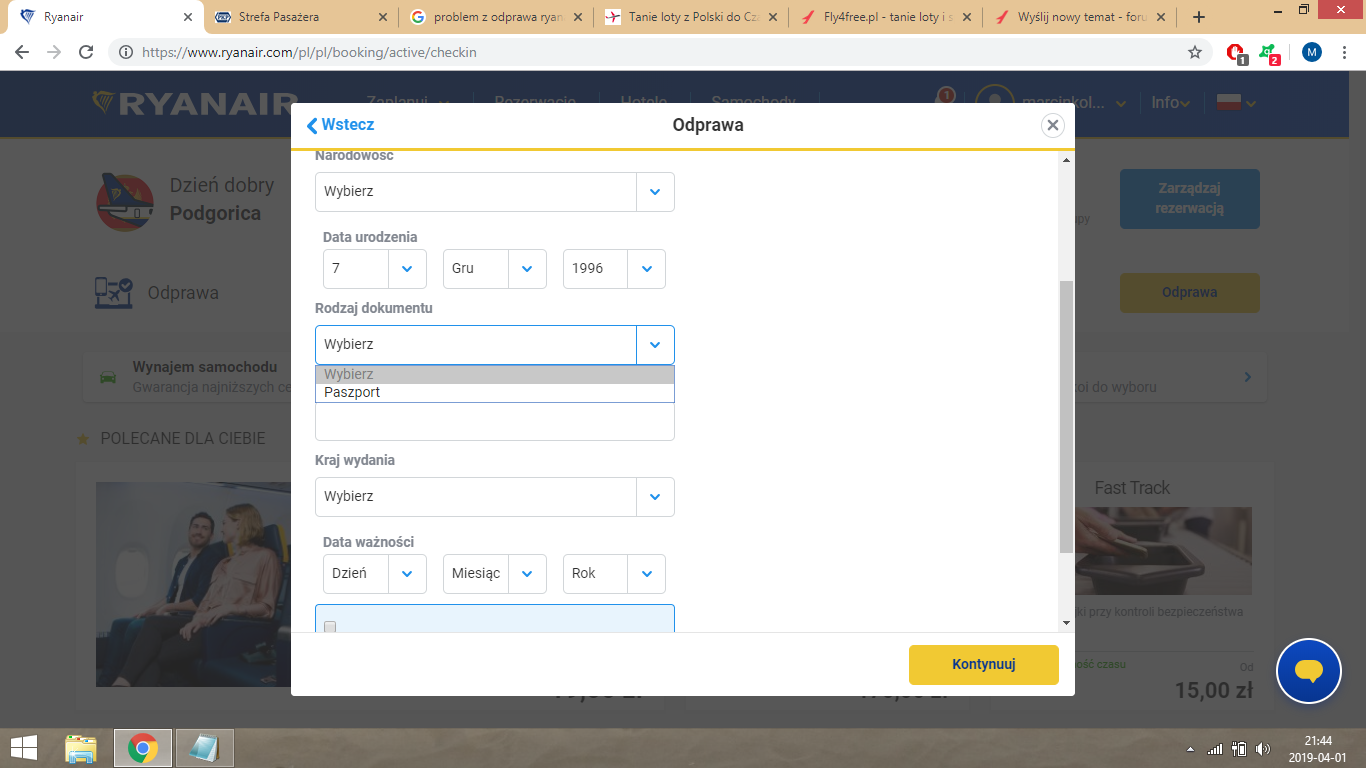Screen dimensions: 1366x768
Task: Go back using the Wstecz link
Action: coord(341,125)
